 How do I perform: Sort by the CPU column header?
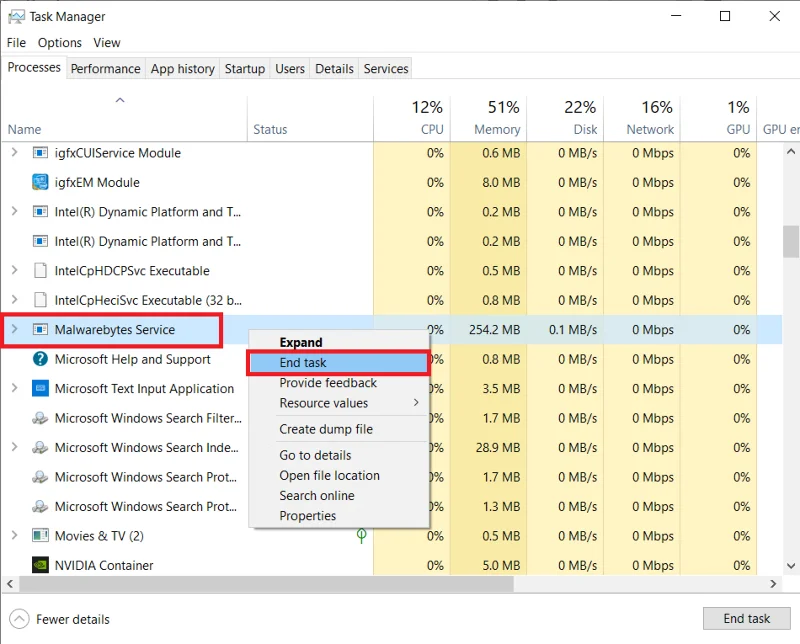coord(412,118)
